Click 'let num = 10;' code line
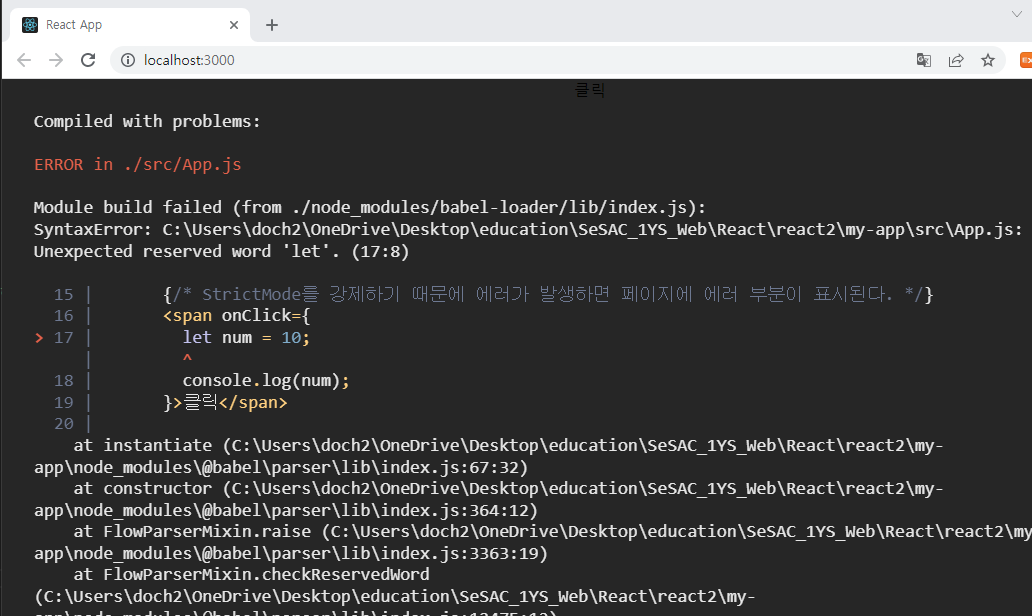Image resolution: width=1032 pixels, height=616 pixels. (x=246, y=338)
